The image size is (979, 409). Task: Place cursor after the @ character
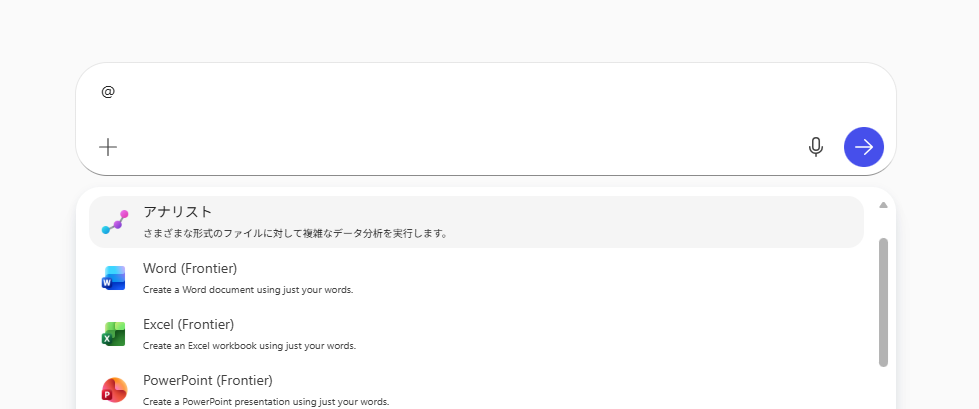pyautogui.click(x=117, y=92)
